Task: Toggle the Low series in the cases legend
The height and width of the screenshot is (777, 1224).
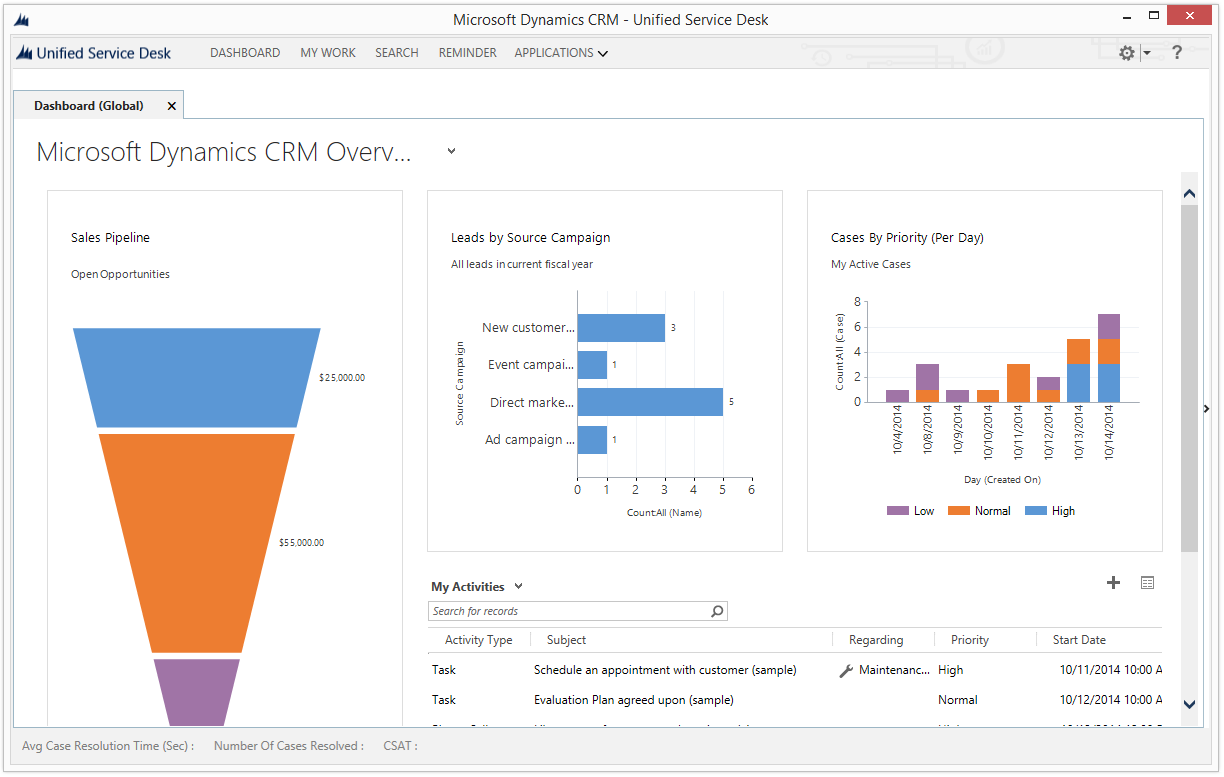Action: (911, 510)
